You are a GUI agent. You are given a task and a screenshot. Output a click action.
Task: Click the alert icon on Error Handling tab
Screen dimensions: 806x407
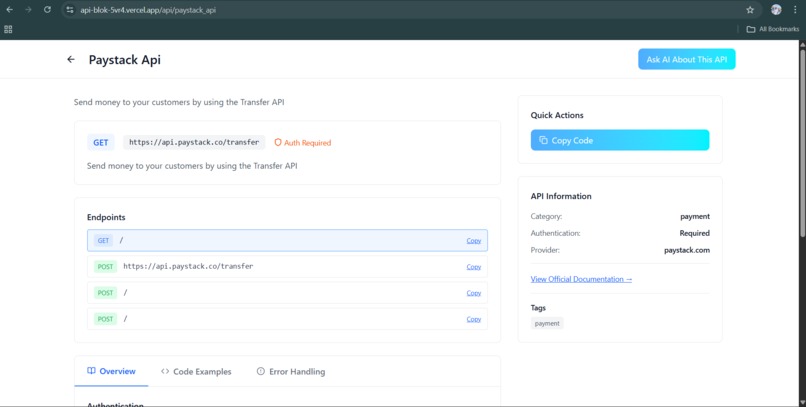[x=261, y=371]
